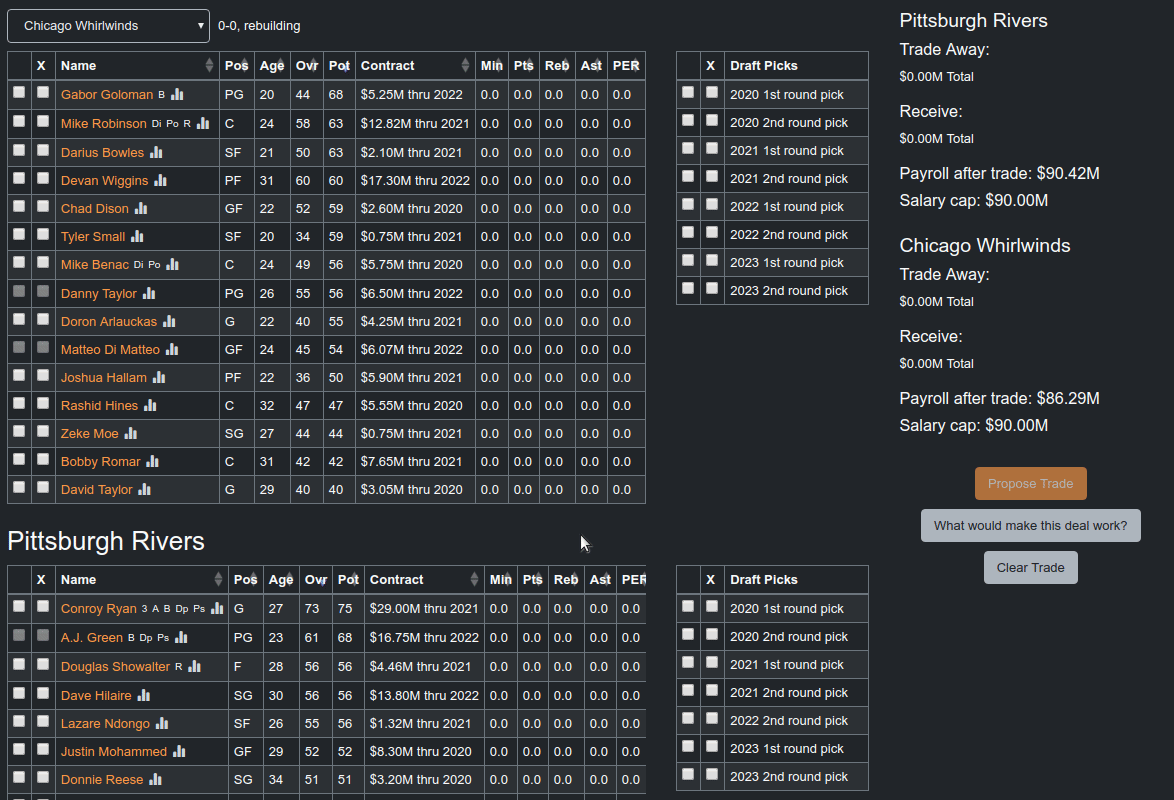The height and width of the screenshot is (800, 1174).
Task: Open Danny Taylor player link
Action: coord(99,294)
